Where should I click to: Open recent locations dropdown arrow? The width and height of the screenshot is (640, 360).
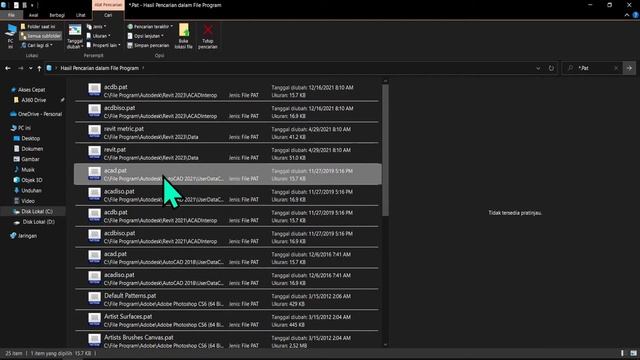(x=30, y=68)
